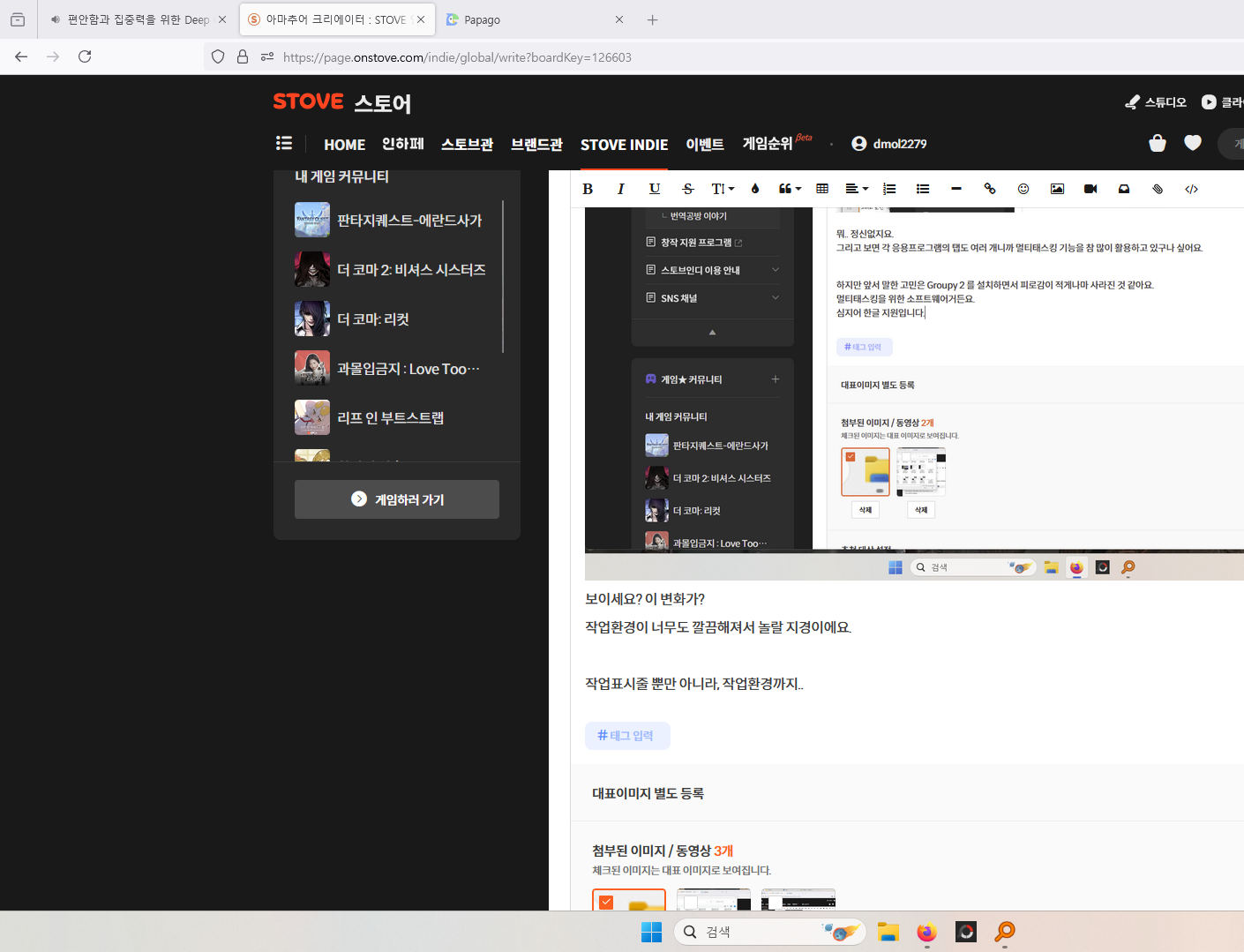Image resolution: width=1244 pixels, height=952 pixels.
Task: Toggle the checked first attached image thumbnail
Action: coord(606,902)
